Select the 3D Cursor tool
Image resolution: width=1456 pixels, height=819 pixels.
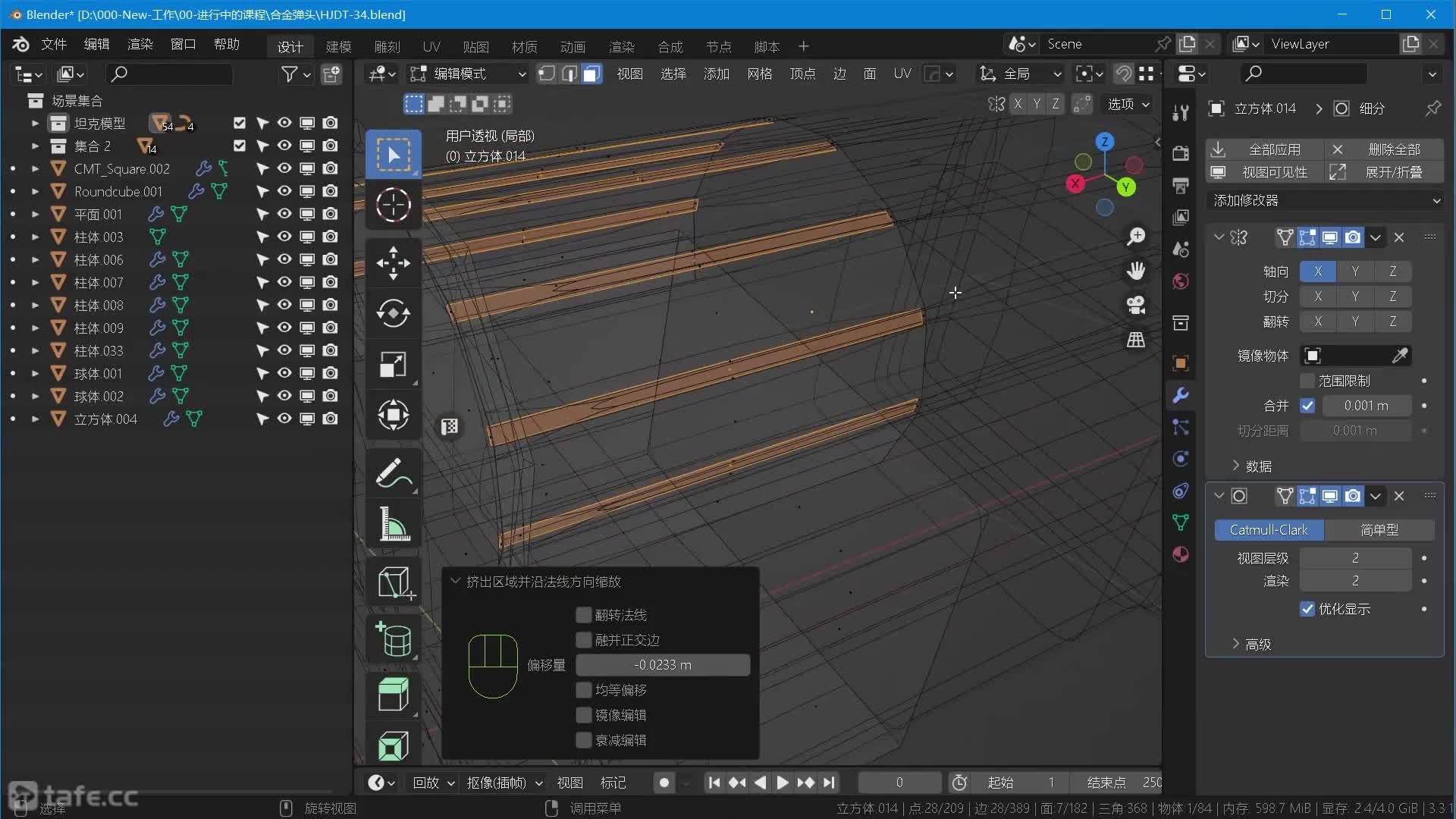click(x=393, y=205)
